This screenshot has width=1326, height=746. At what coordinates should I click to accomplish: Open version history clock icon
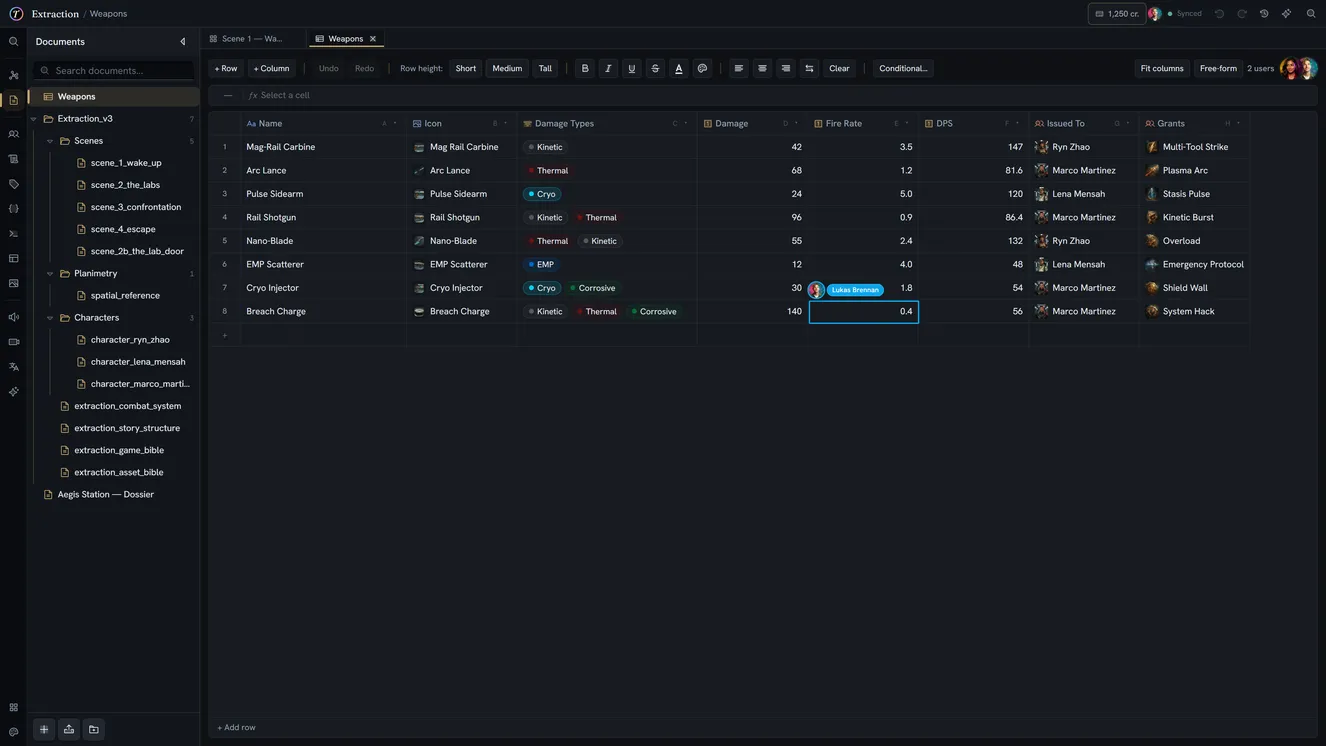click(1264, 14)
